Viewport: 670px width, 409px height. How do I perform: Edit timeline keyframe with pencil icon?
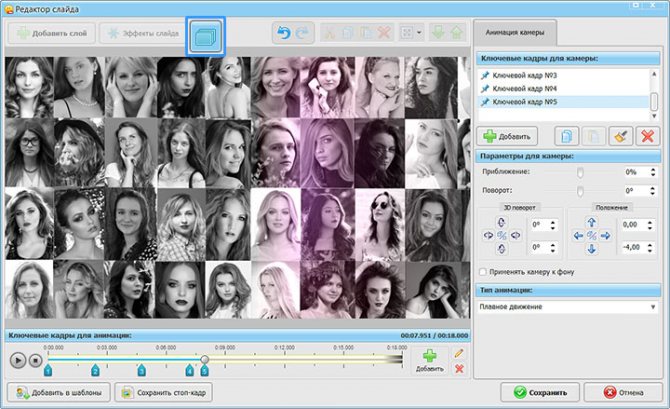459,353
